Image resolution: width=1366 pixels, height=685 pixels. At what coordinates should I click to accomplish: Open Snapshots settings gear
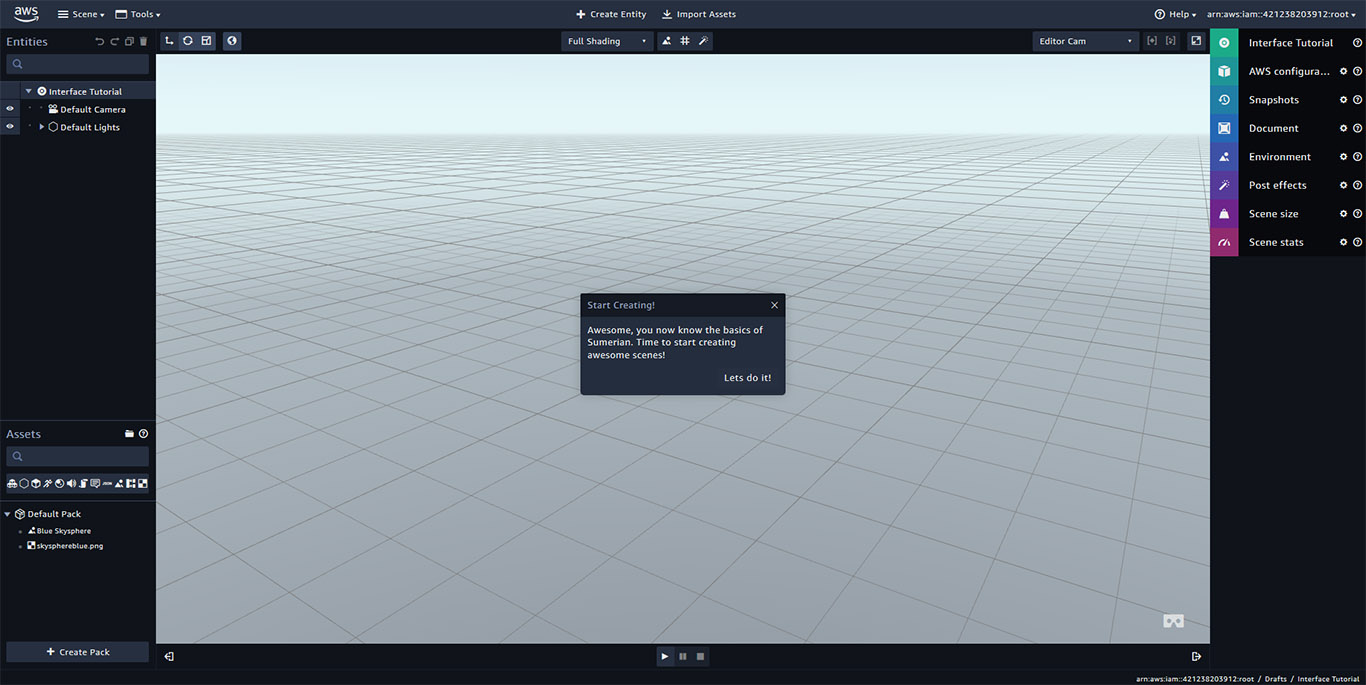tap(1343, 100)
